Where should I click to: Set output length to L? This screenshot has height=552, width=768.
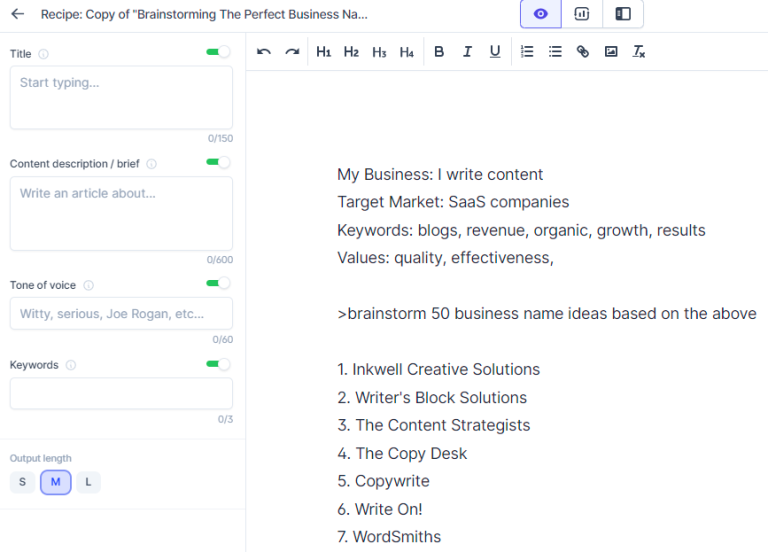pos(88,482)
